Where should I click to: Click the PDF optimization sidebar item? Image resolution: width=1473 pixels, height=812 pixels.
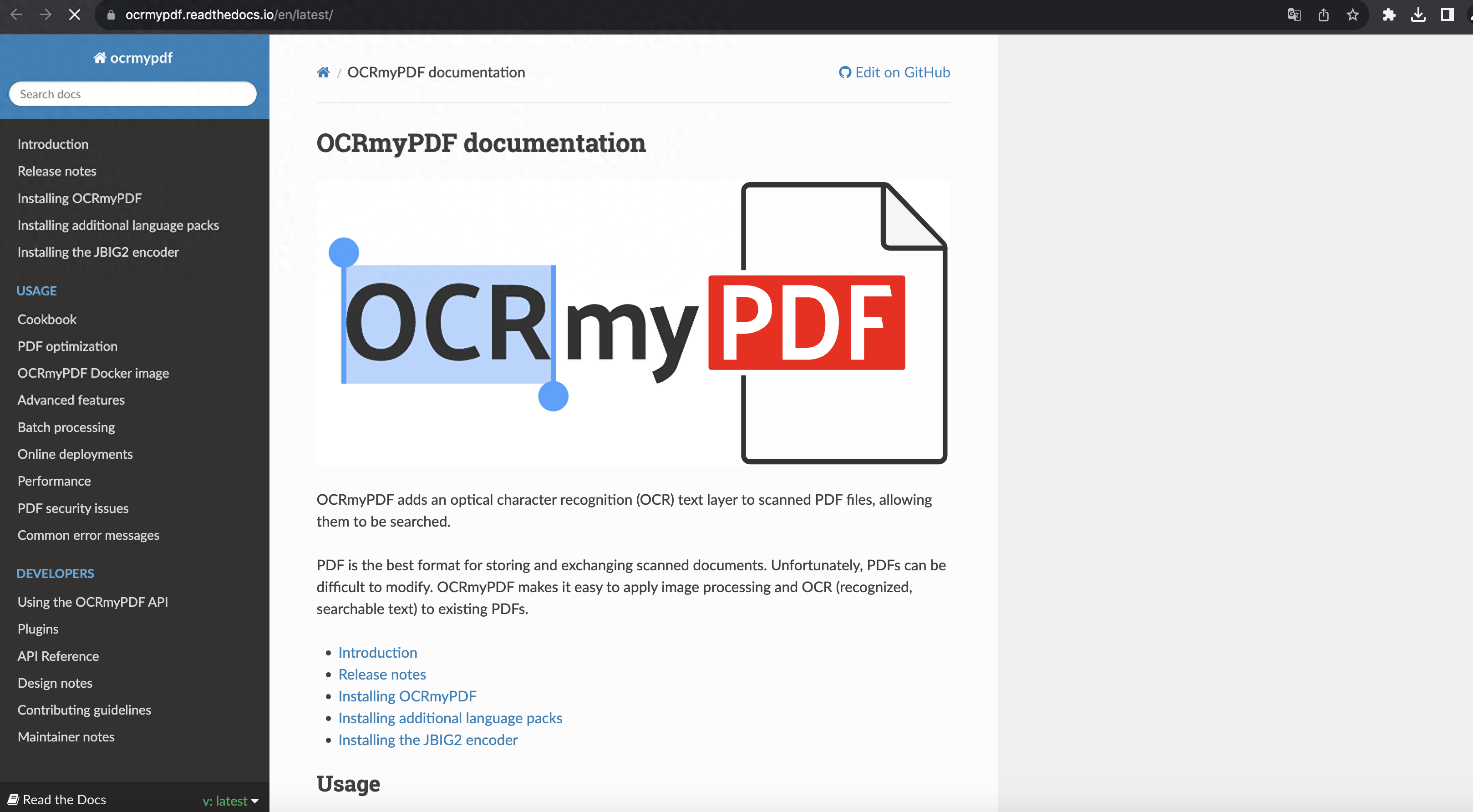[x=67, y=346]
